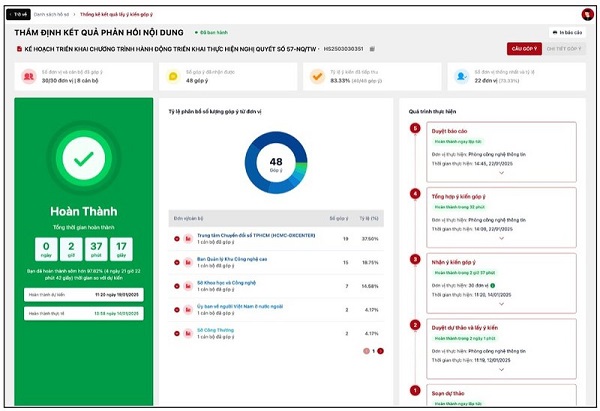Click the yellow comment icon in second stat card
The height and width of the screenshot is (411, 600).
173,77
